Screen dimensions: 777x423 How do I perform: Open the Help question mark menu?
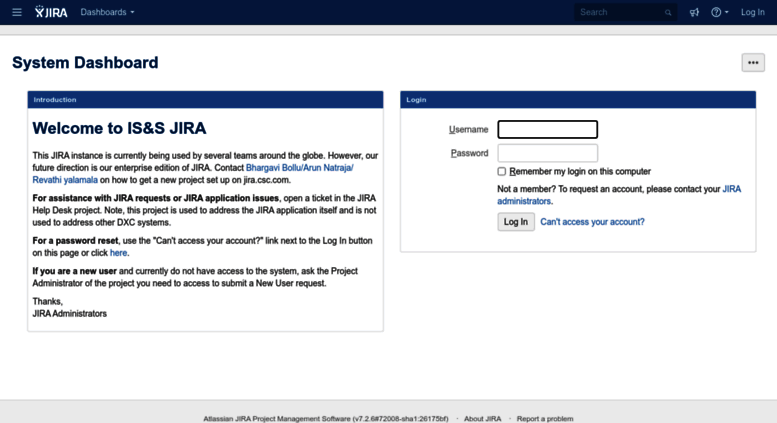(720, 12)
